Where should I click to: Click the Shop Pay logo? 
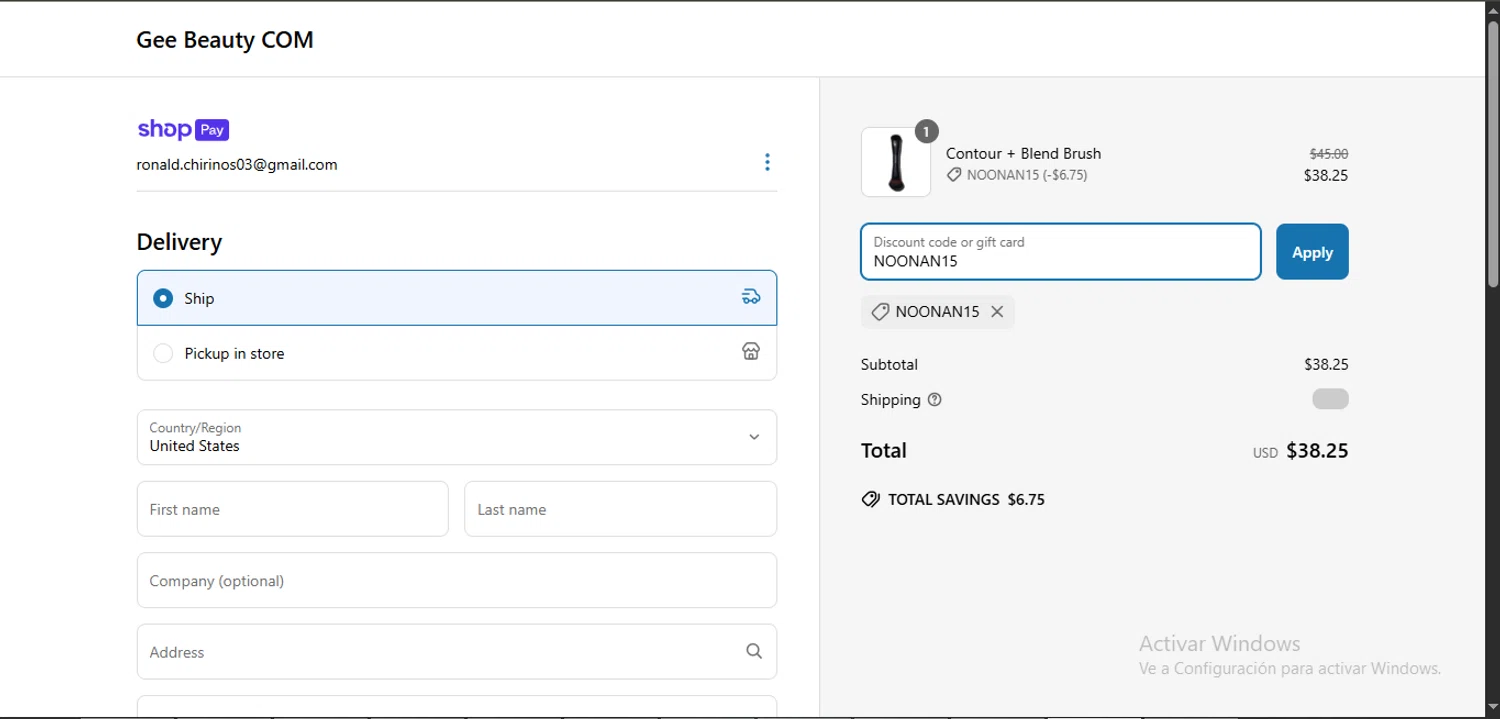[x=183, y=129]
